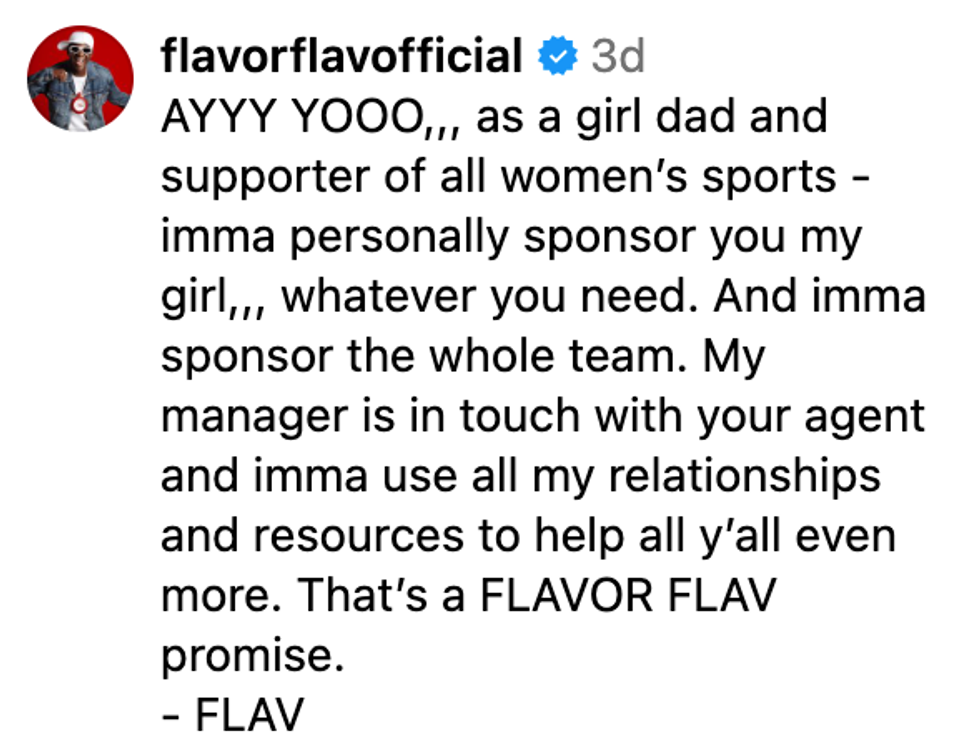Click the 3d comment timestamp
The height and width of the screenshot is (744, 980).
[x=617, y=58]
